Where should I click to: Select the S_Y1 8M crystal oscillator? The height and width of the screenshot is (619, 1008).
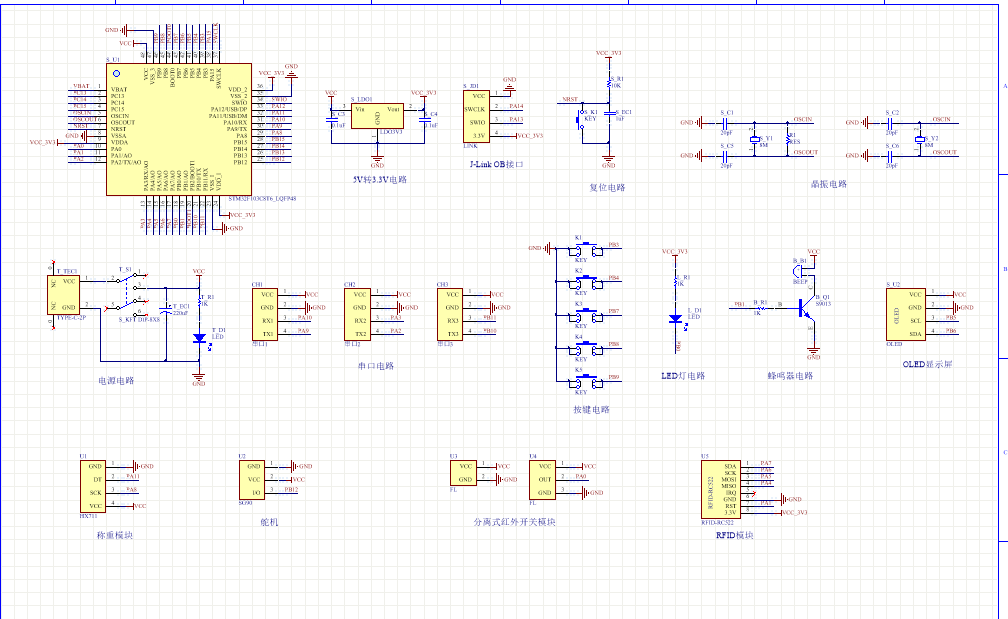click(x=755, y=141)
